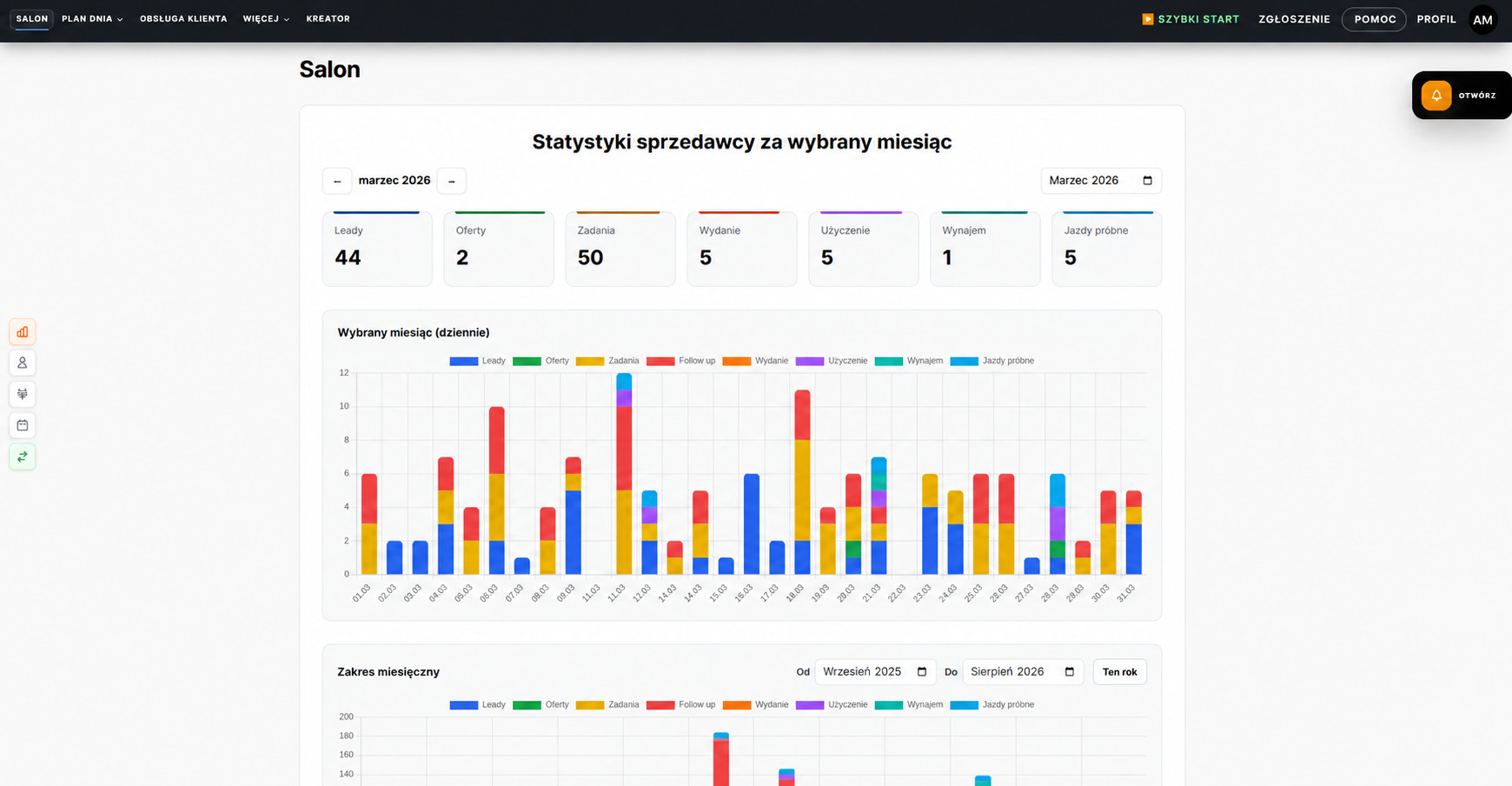Open the calendar sidebar icon
Image resolution: width=1512 pixels, height=786 pixels.
(23, 425)
